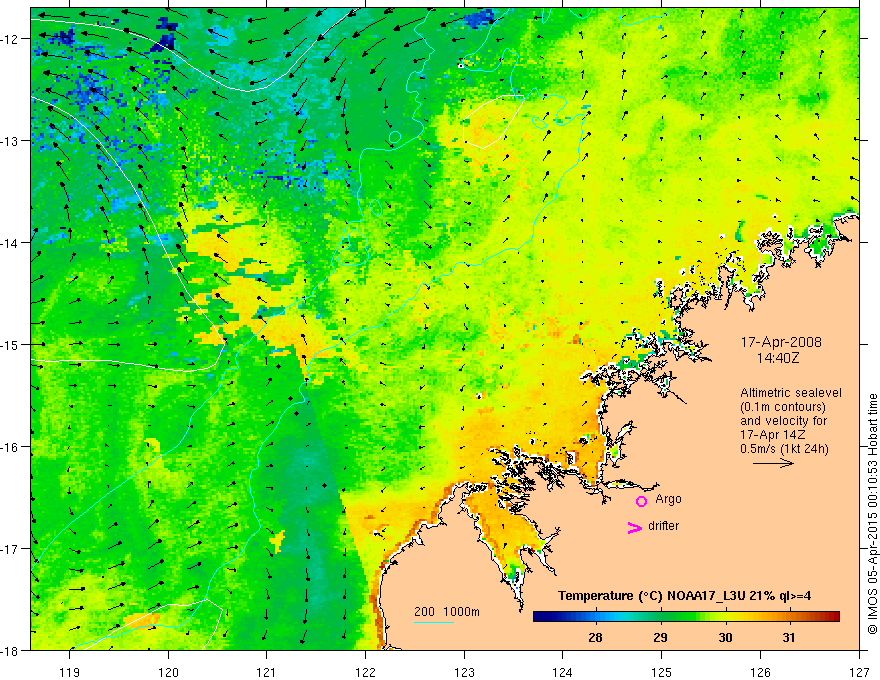Click the magenta drifter arrowhead legend symbol

(x=634, y=527)
